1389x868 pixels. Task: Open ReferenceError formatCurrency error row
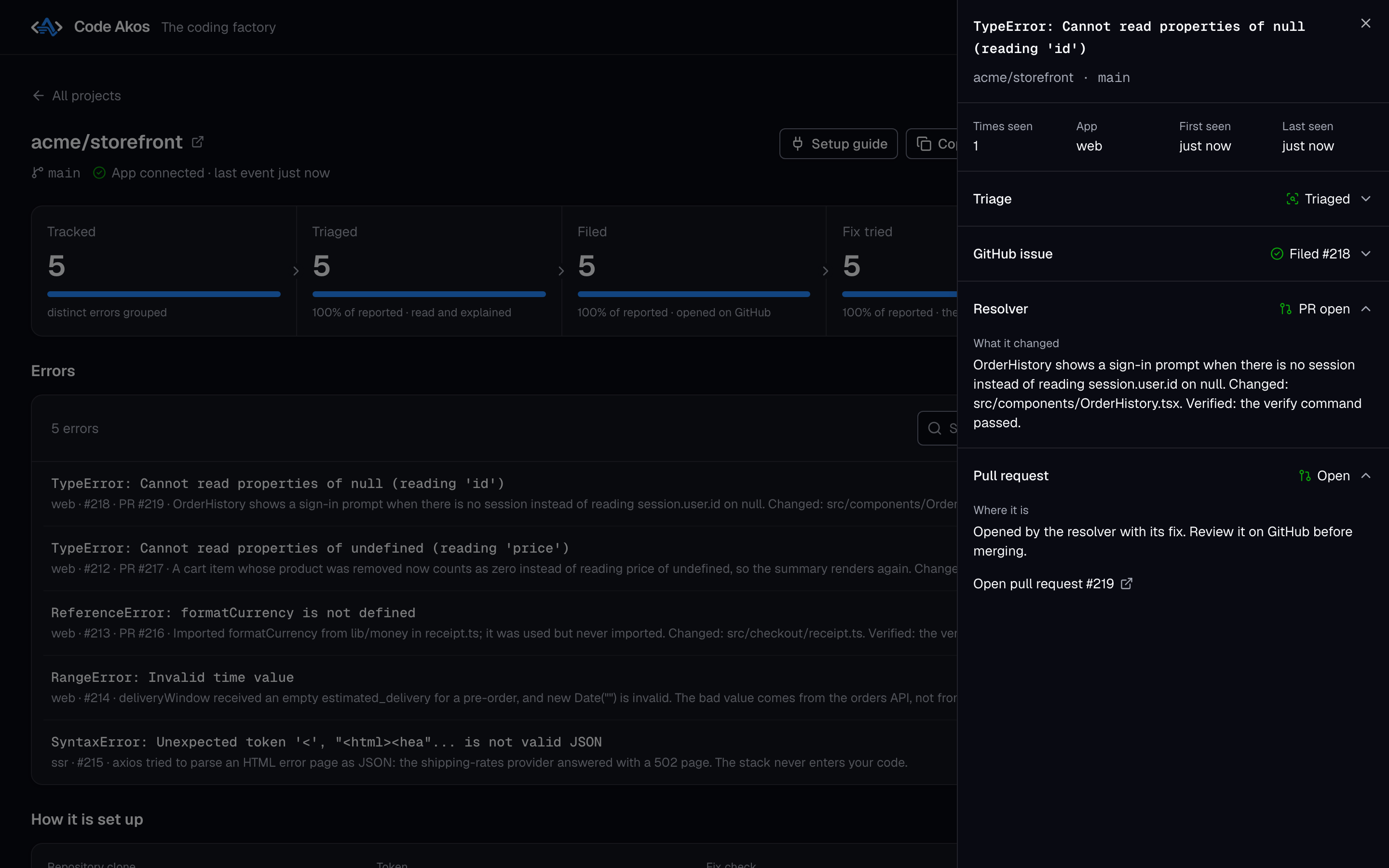(x=500, y=623)
